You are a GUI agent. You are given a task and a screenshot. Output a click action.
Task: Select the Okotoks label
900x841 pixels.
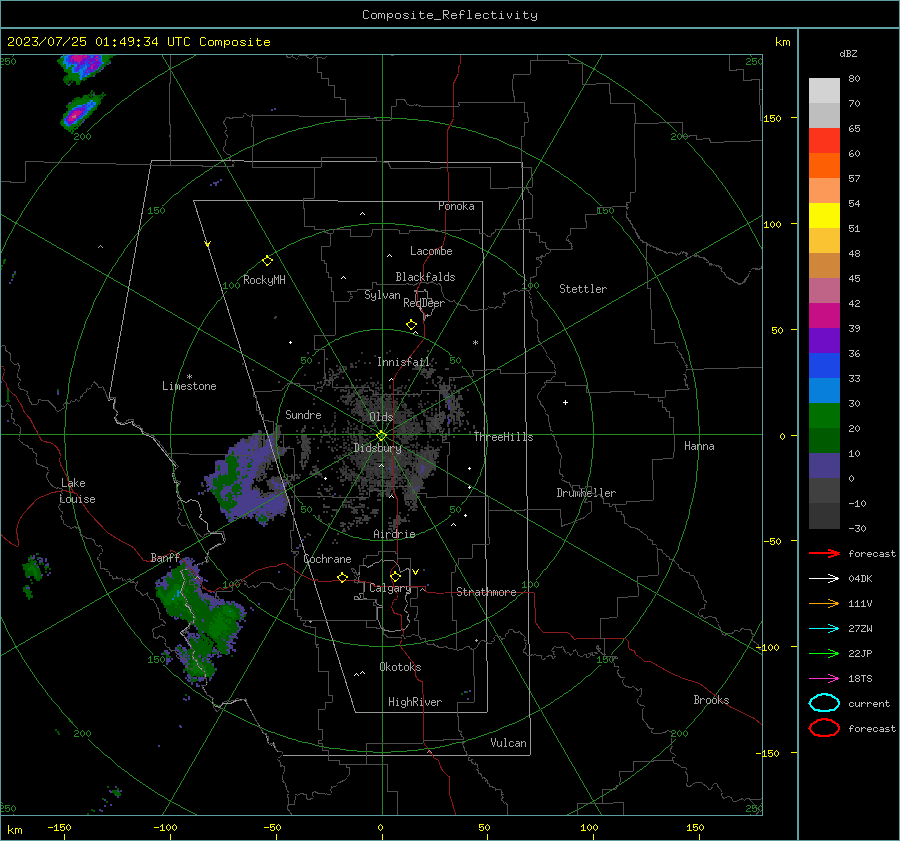(400, 667)
